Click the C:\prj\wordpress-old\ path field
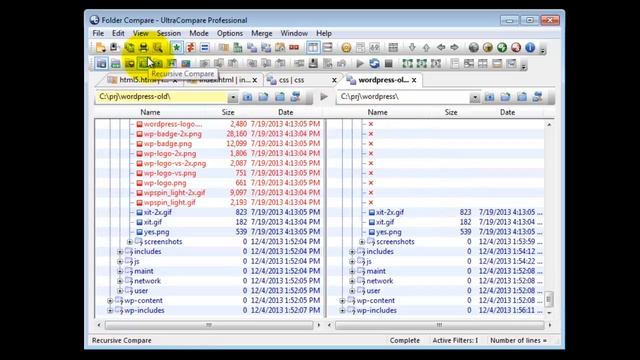 [x=162, y=97]
